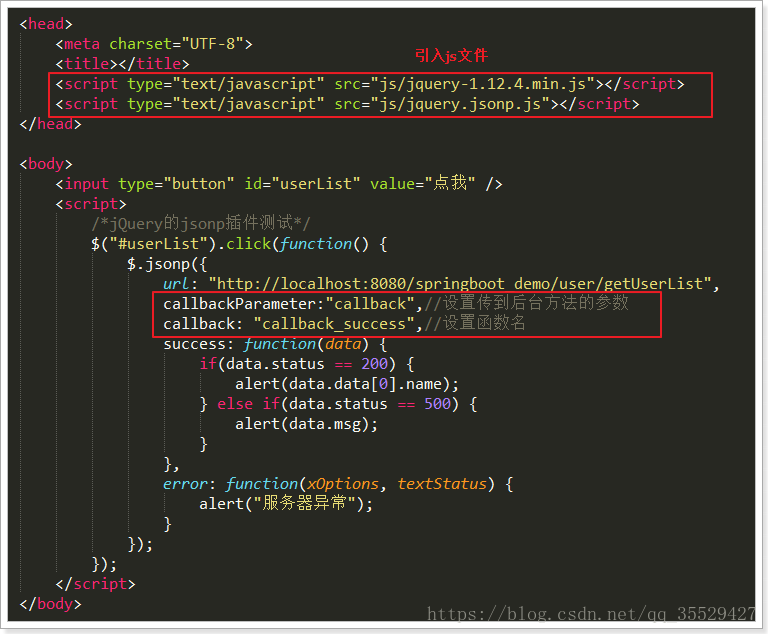Click the alert(data.data[0].name) line
Viewport: 768px width, 634px height.
[x=347, y=384]
